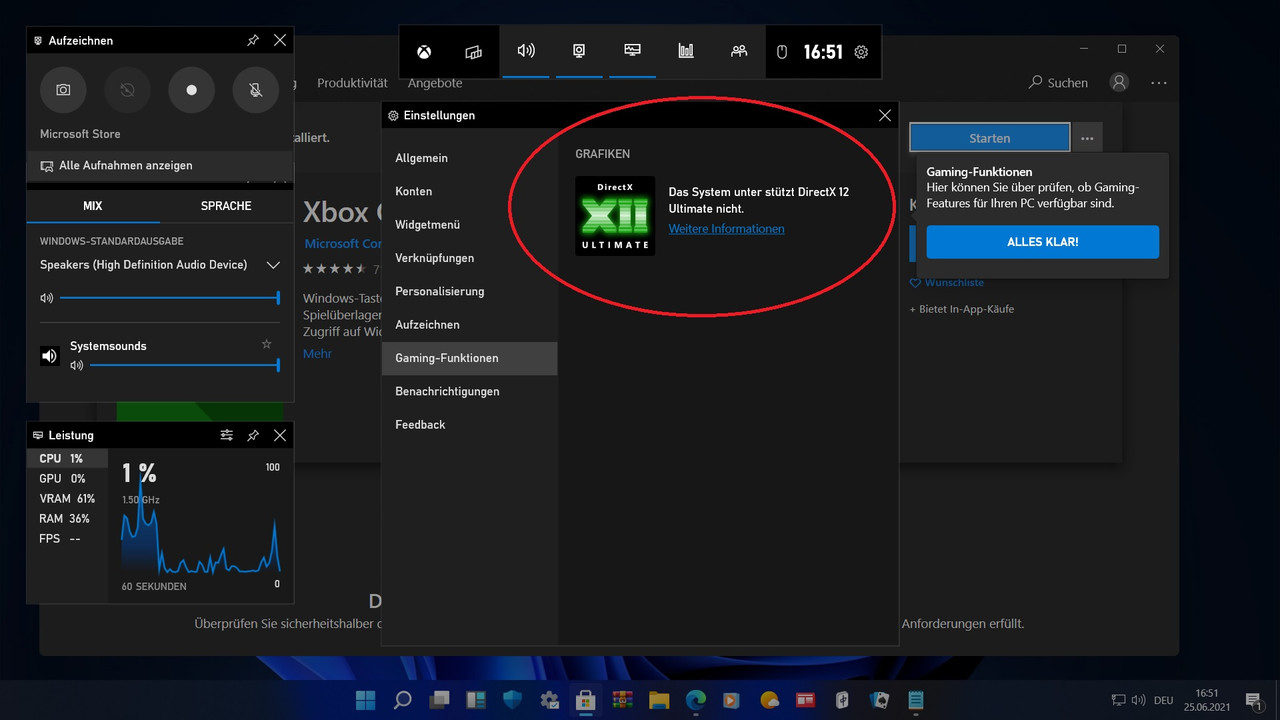Open the Angebote tab in Store
Screen dimensions: 1280x720
tap(435, 83)
